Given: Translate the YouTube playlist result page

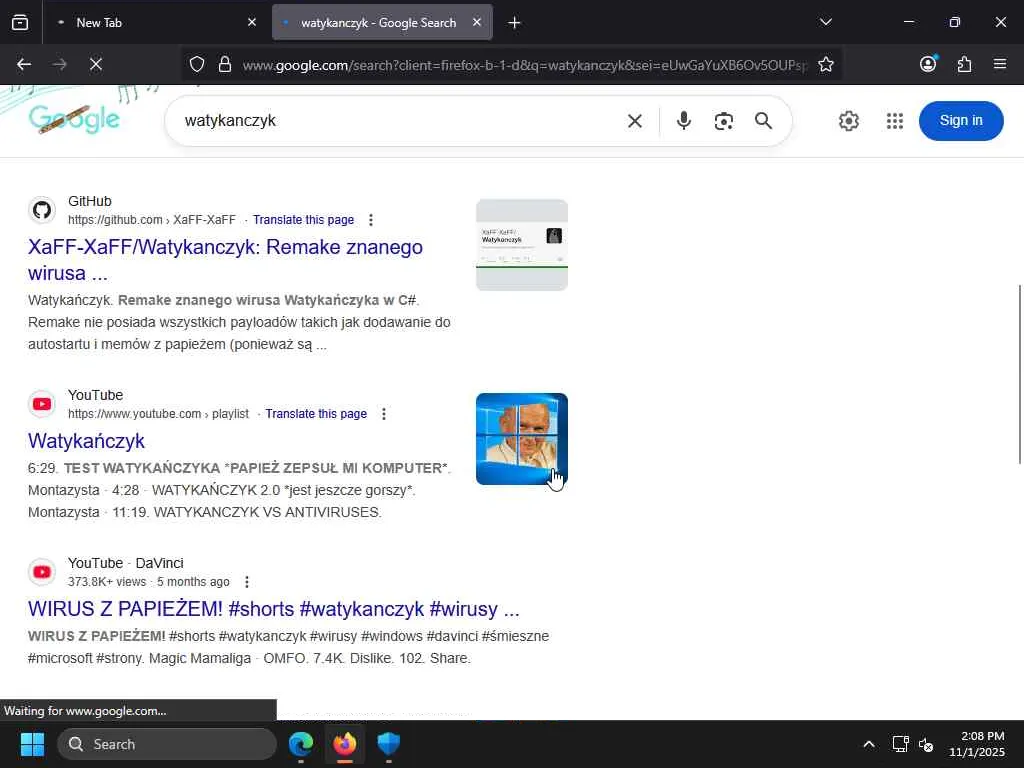Looking at the screenshot, I should click(316, 414).
